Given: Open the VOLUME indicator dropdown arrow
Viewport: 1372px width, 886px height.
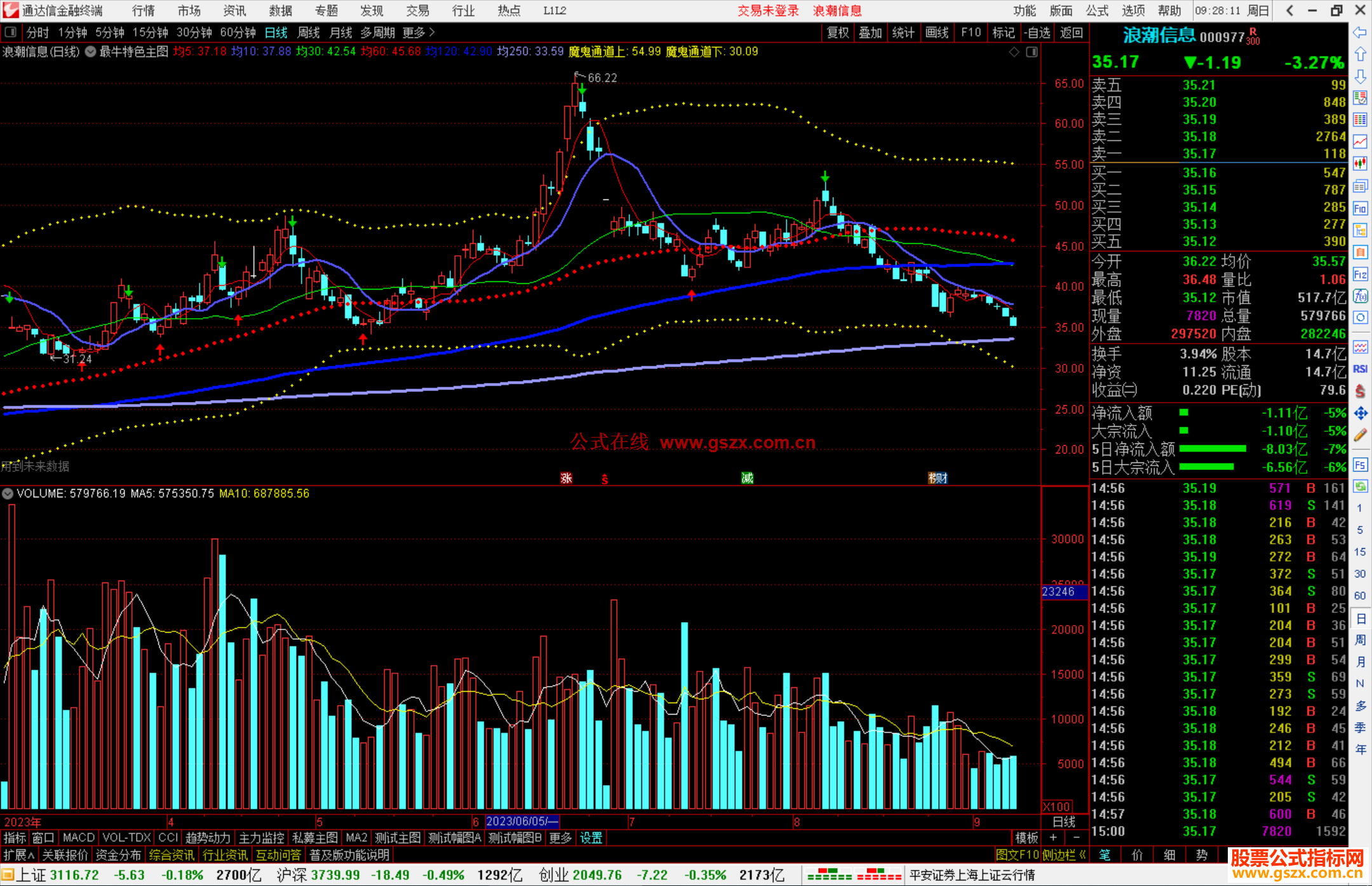Looking at the screenshot, I should (x=8, y=493).
